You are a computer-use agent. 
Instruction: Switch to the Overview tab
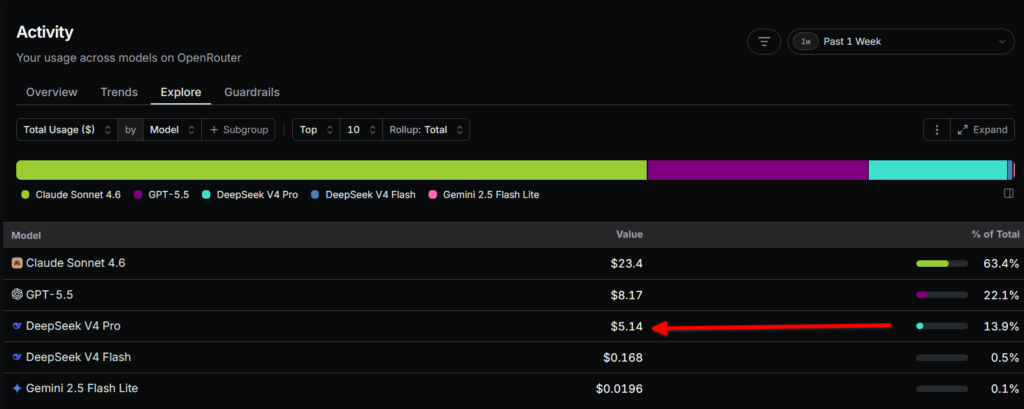point(52,92)
